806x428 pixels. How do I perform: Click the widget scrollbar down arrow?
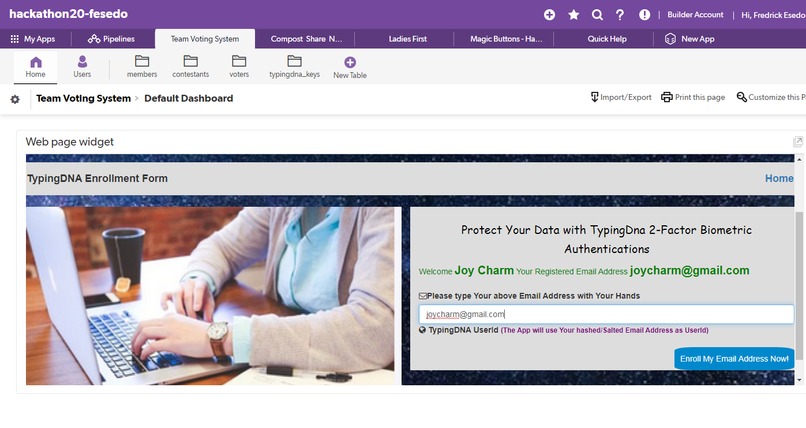[x=799, y=381]
